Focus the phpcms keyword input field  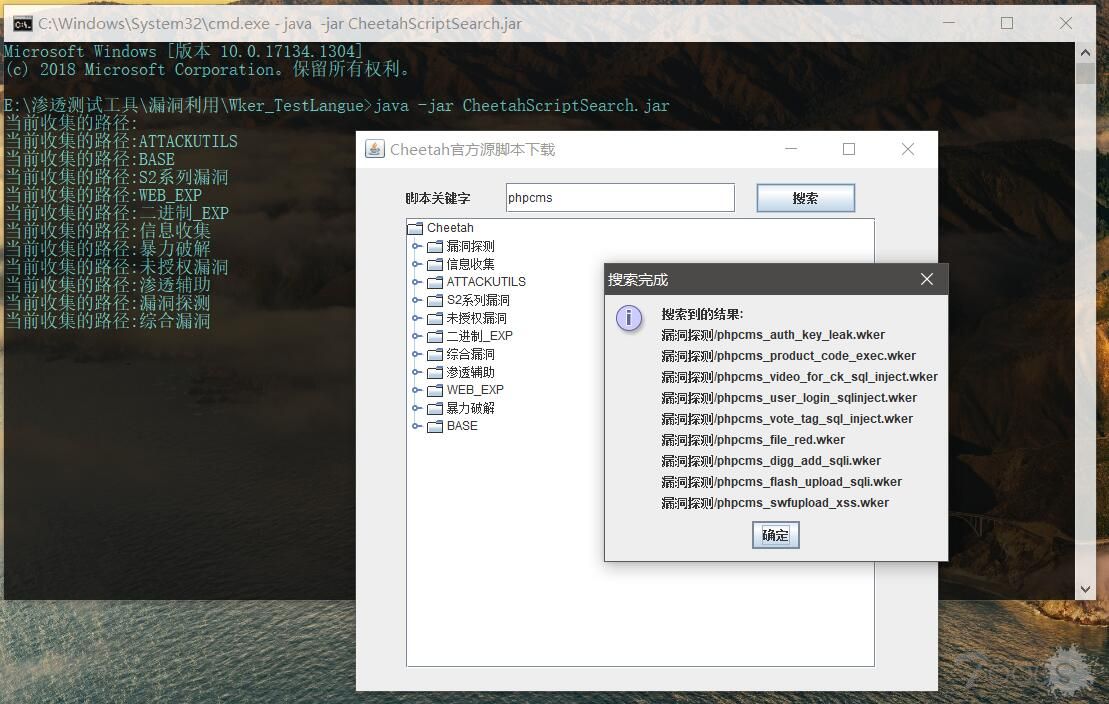(x=620, y=197)
